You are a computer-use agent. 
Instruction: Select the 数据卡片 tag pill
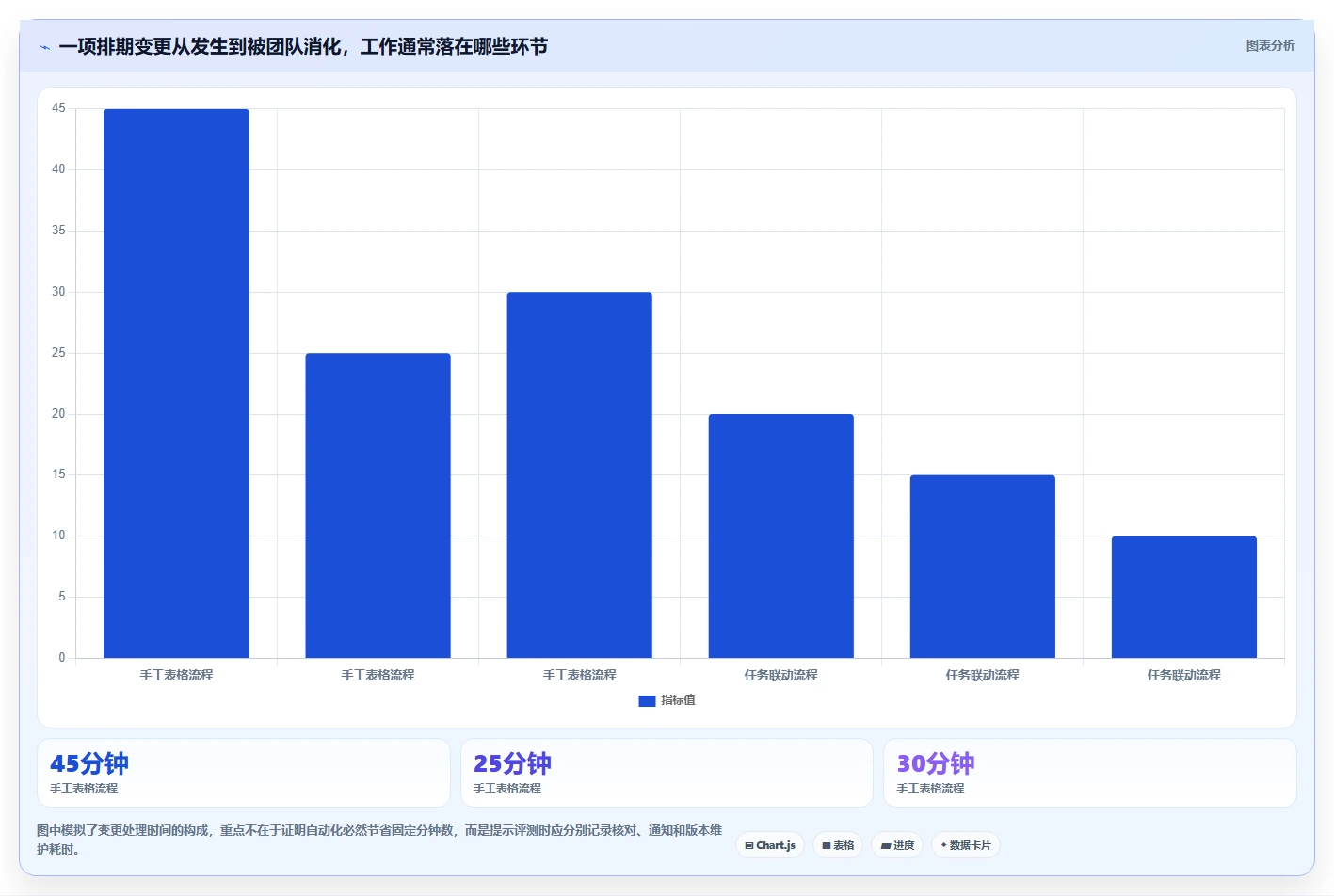966,845
